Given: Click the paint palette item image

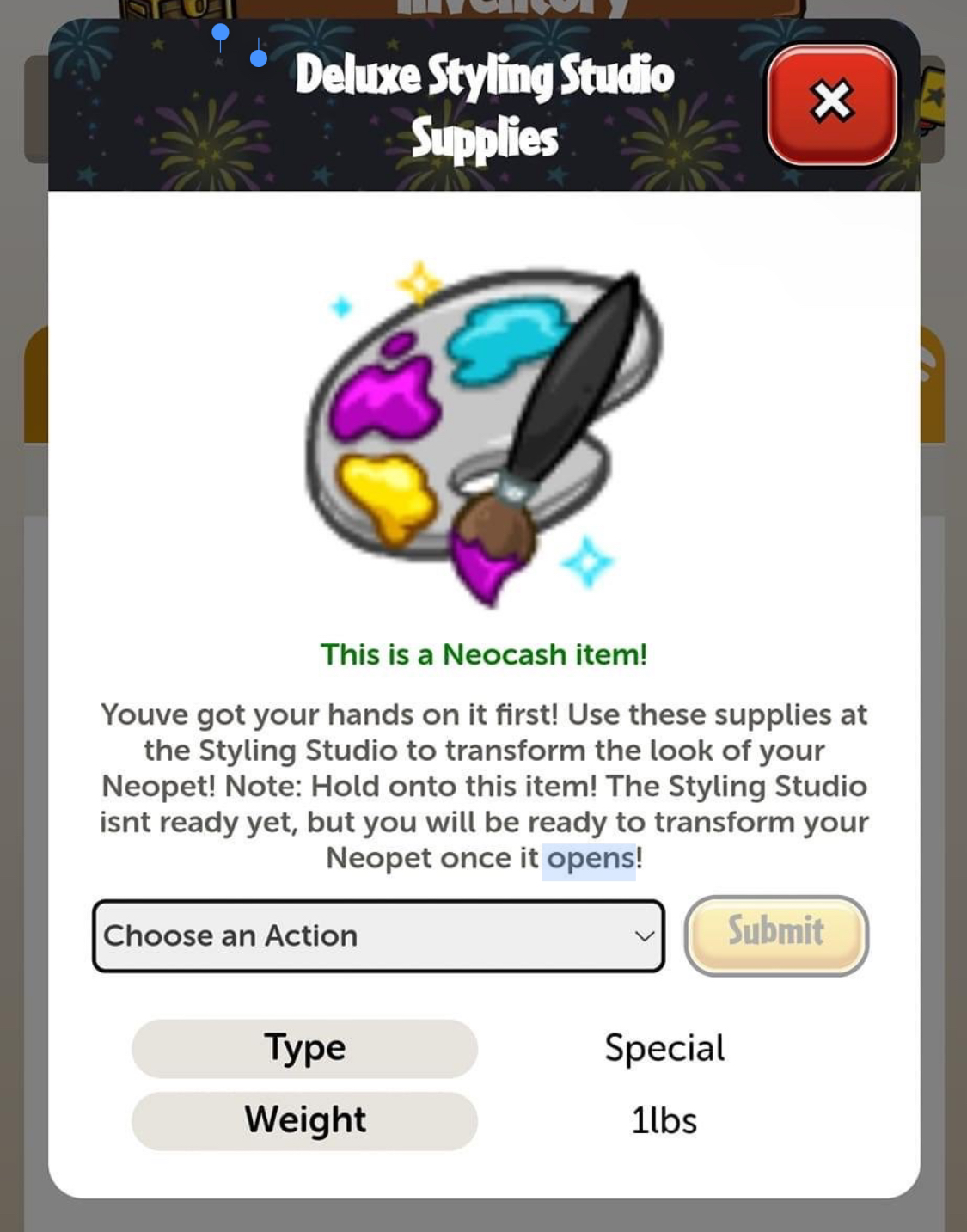Looking at the screenshot, I should point(484,435).
